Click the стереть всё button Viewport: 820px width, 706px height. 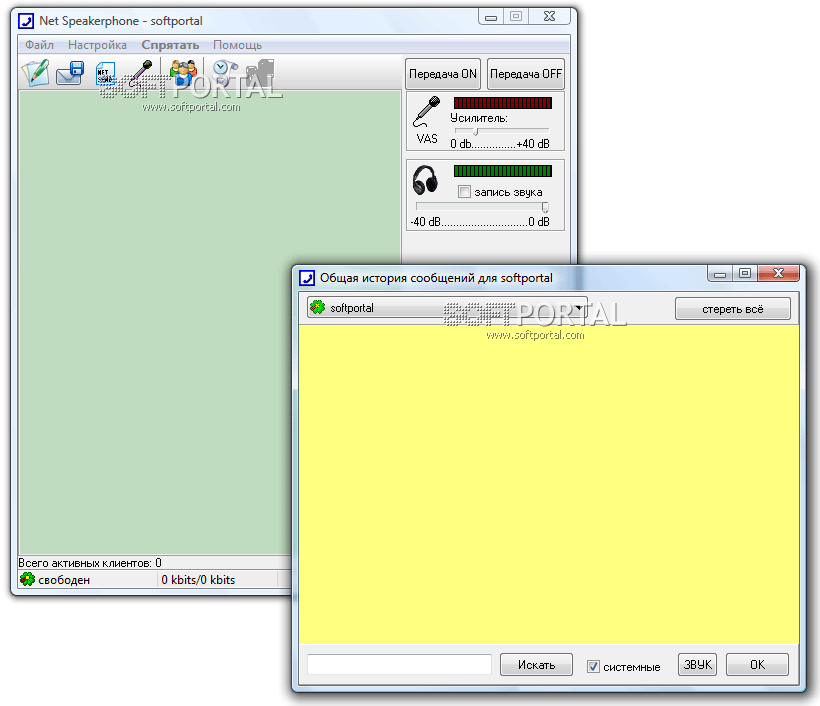[733, 309]
